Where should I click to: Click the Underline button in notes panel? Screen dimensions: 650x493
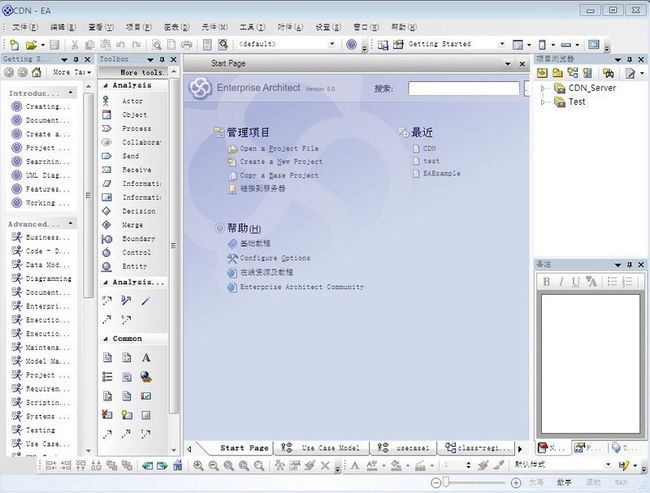click(575, 282)
